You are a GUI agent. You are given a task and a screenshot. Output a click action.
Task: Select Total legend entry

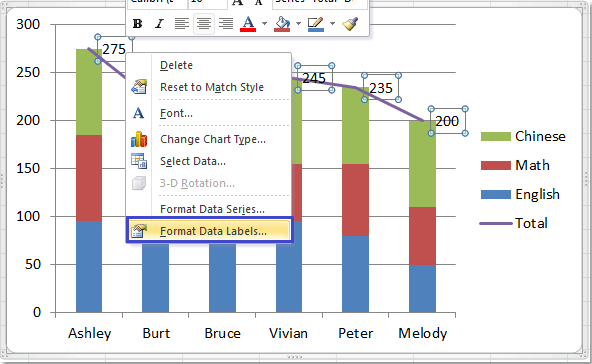coord(514,223)
